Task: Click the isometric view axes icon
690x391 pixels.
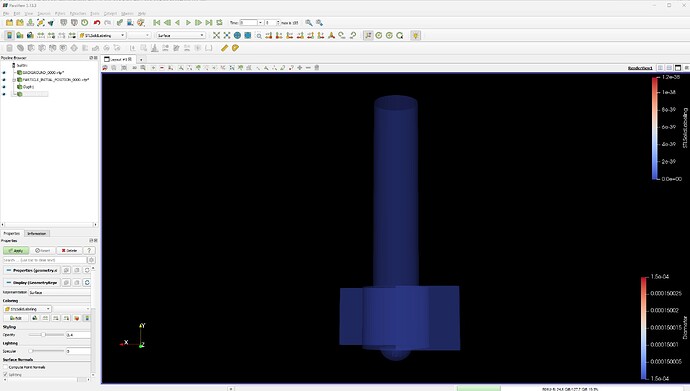Action: click(332, 36)
